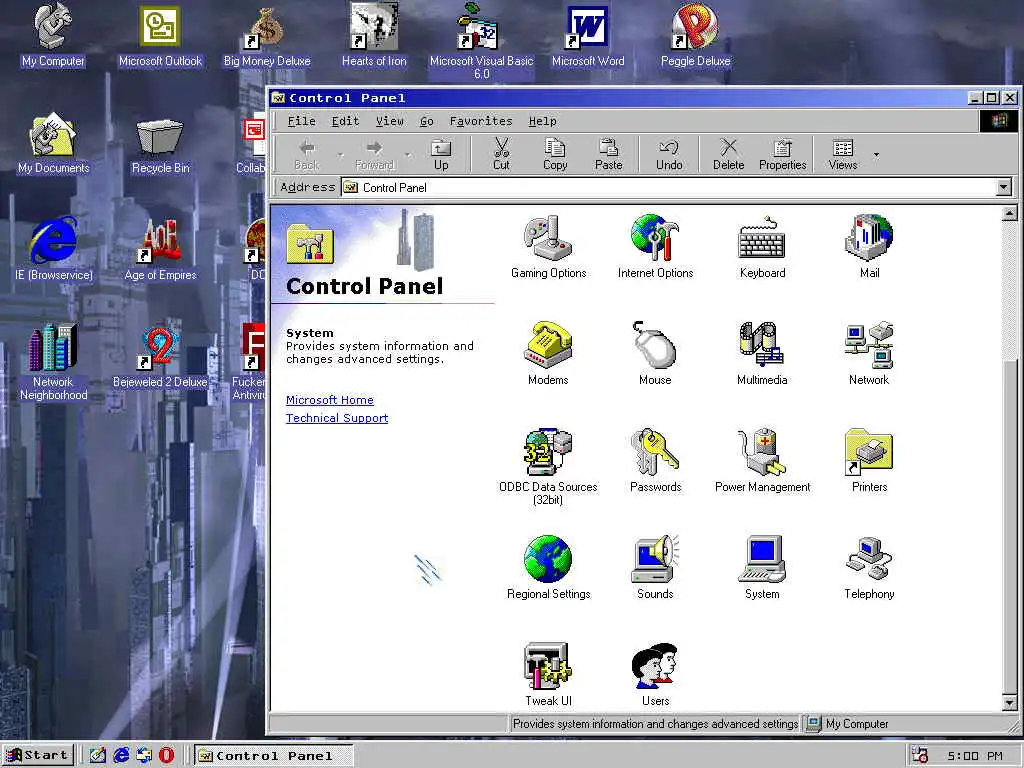This screenshot has width=1024, height=768.
Task: Open the Gaming Options applet
Action: (548, 246)
